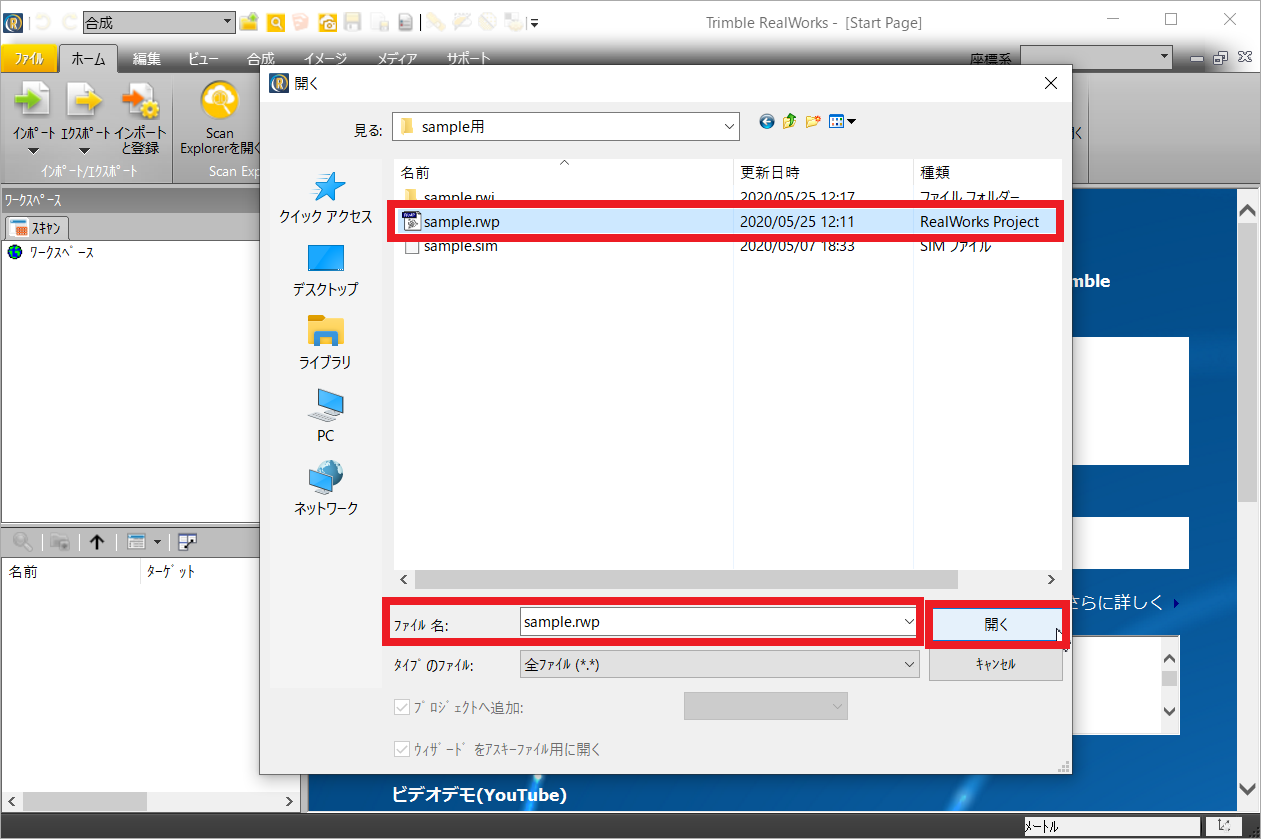Viewport: 1261px width, 839px height.
Task: Click the メートル unit field in status bar
Action: pos(1114,827)
